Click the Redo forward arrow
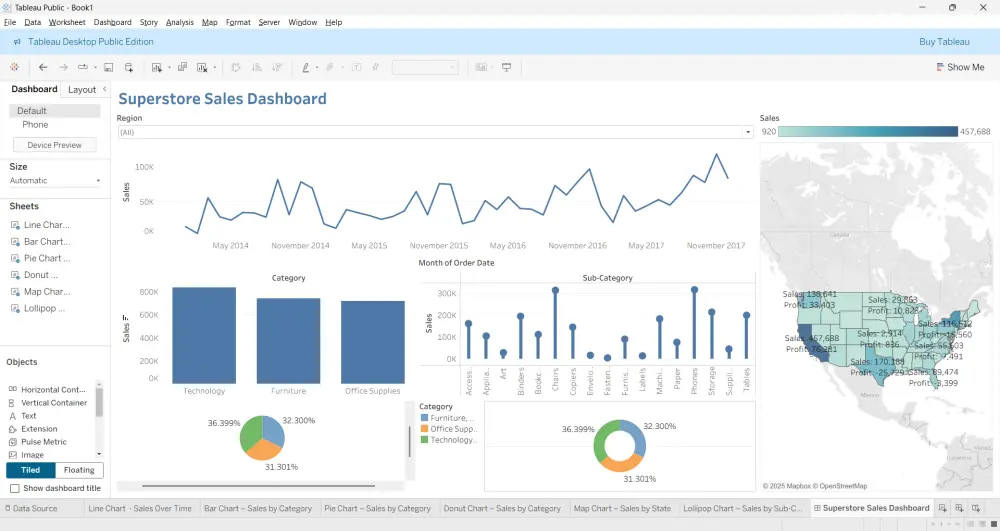 (x=63, y=67)
